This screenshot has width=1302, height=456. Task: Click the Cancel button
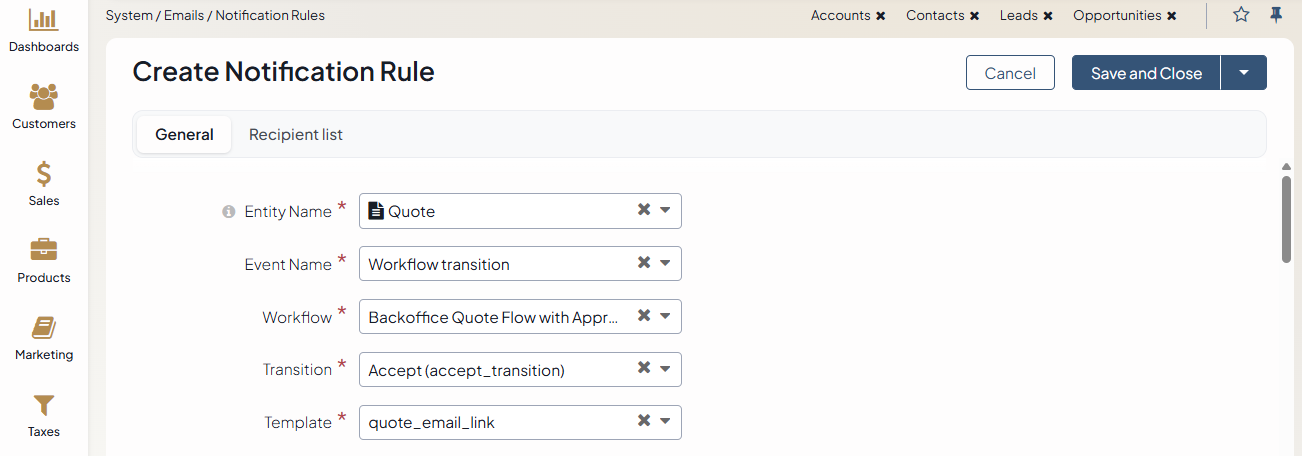(x=1010, y=73)
